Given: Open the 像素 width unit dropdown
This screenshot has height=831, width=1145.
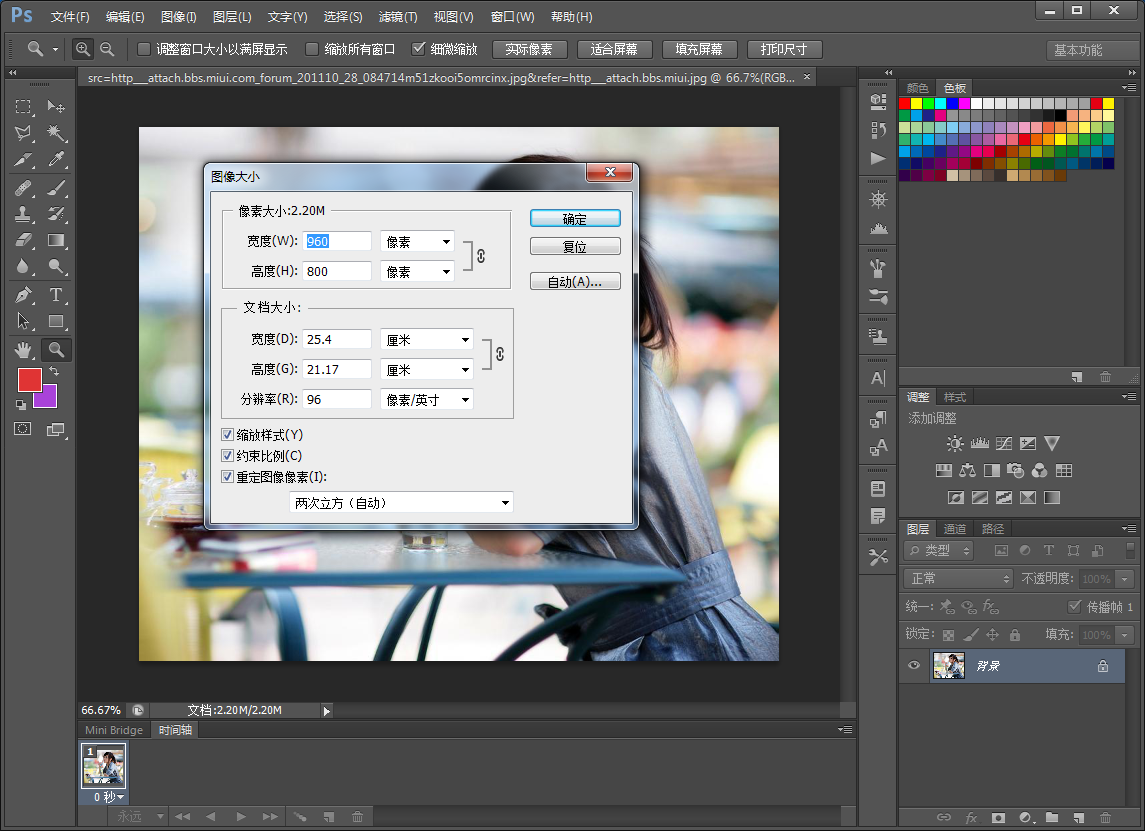Looking at the screenshot, I should [x=417, y=242].
